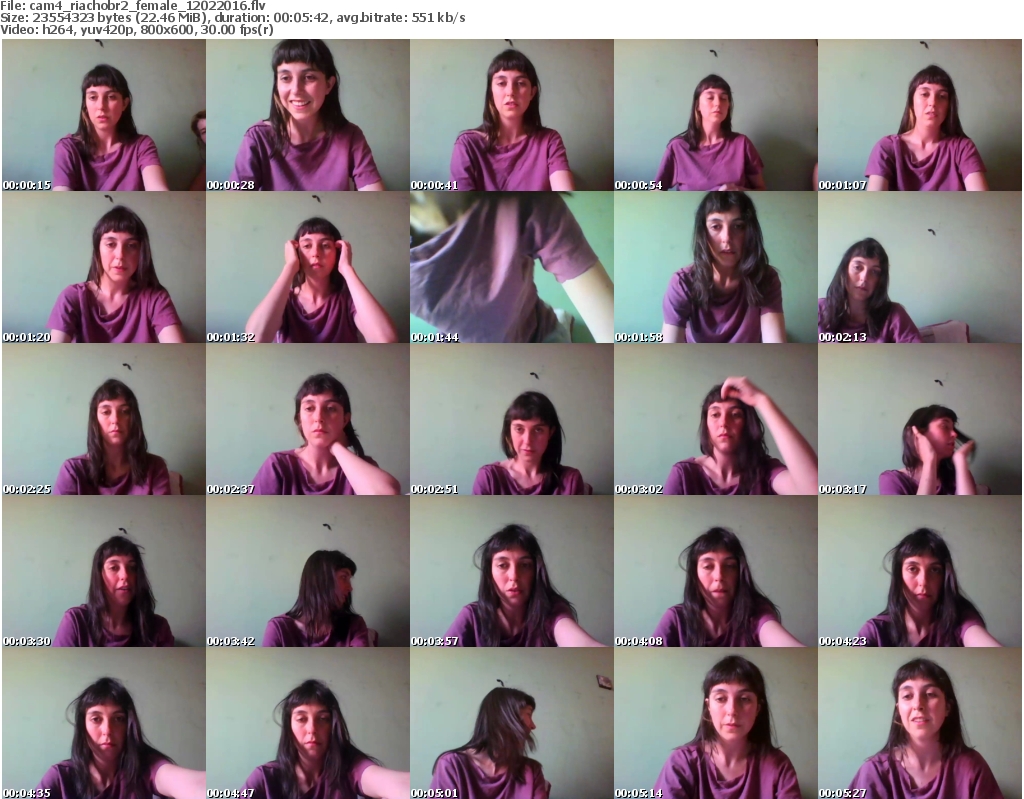The width and height of the screenshot is (1024, 799).
Task: Select the thumbnail stamped 00:05:27
Action: click(920, 723)
